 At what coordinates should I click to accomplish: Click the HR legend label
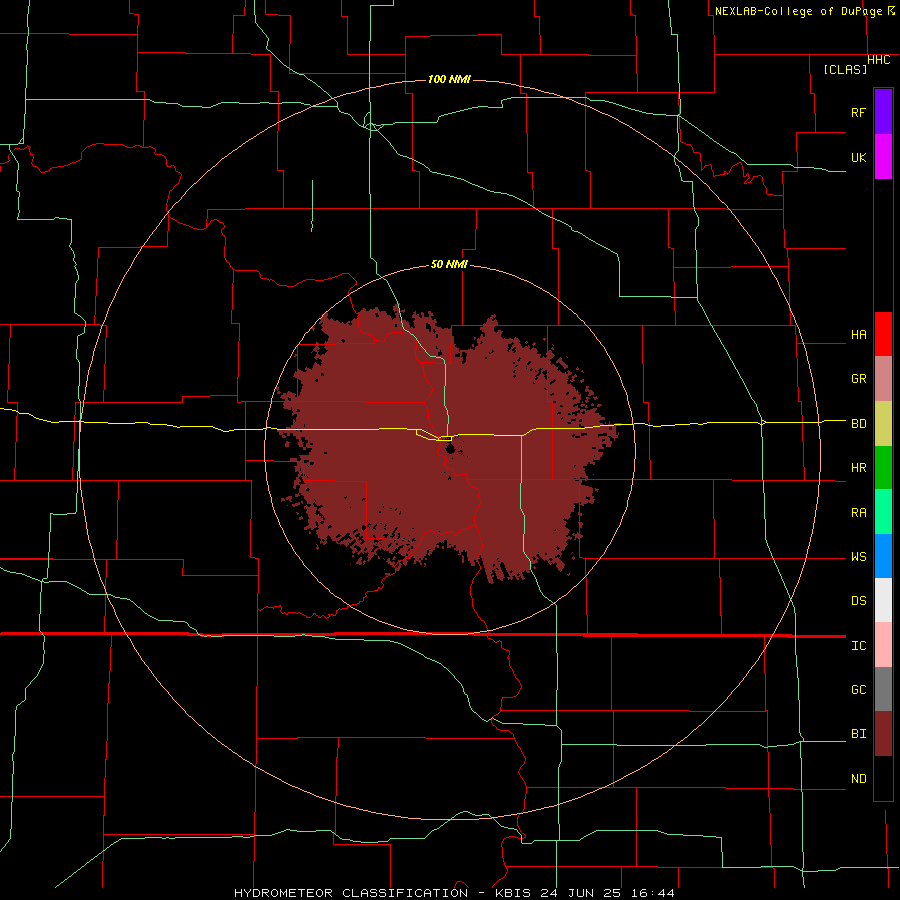[x=858, y=468]
